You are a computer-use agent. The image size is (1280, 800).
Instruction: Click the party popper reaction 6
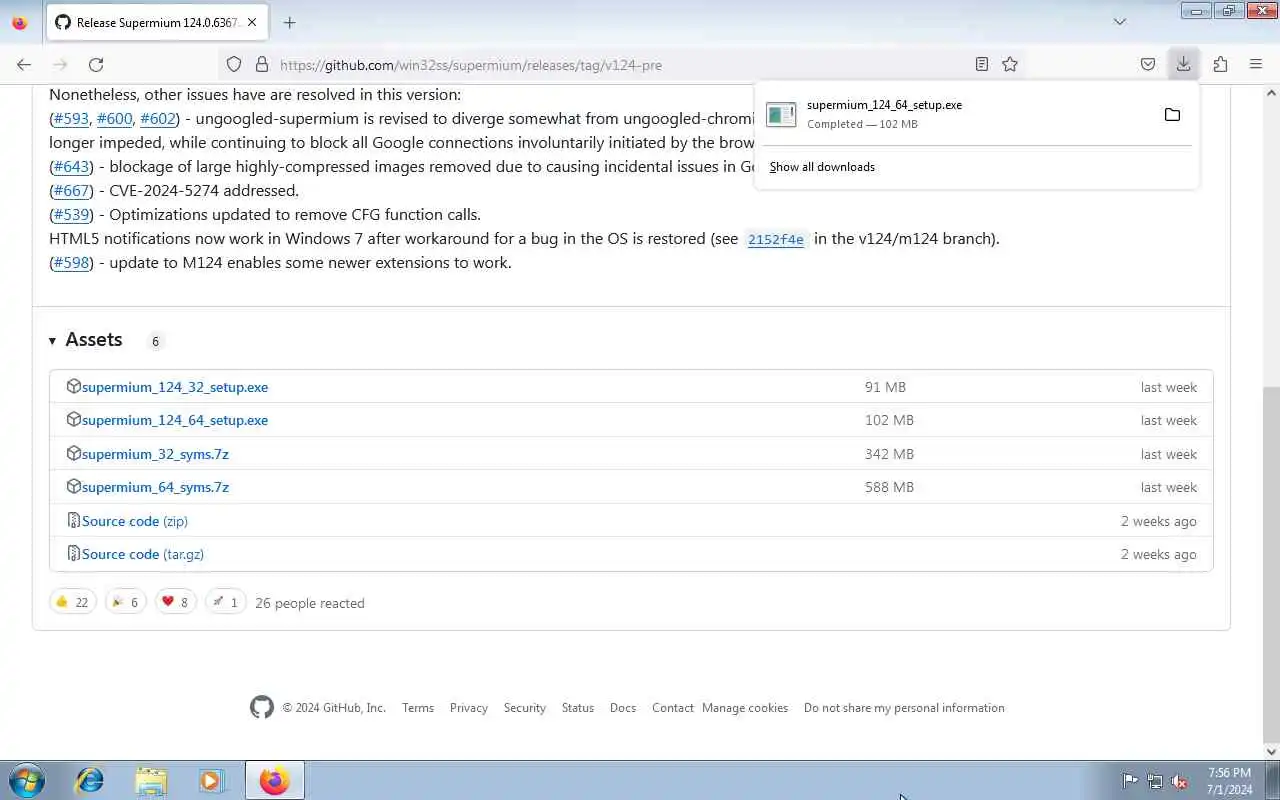tap(125, 602)
